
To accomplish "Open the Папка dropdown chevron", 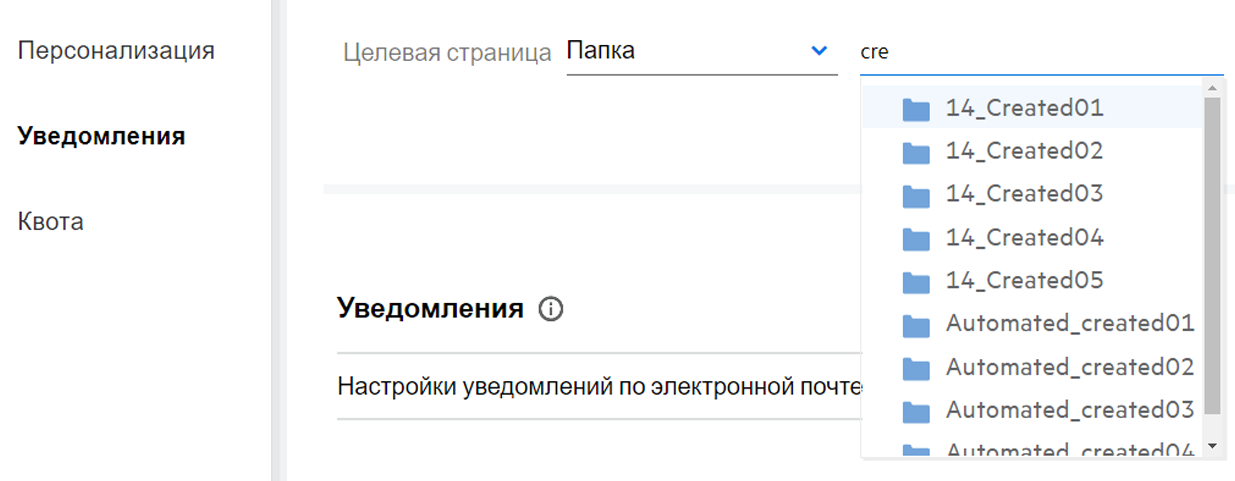I will coord(819,51).
